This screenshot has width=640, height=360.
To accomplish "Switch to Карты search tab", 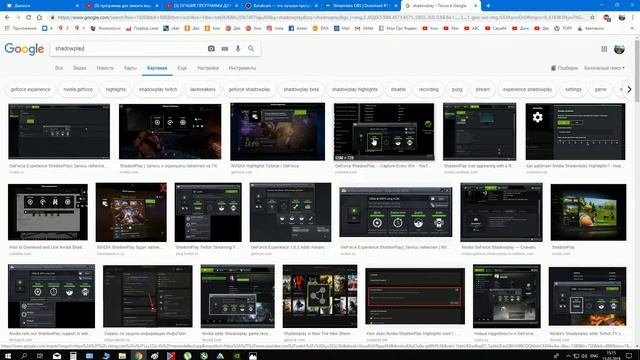I will point(130,68).
